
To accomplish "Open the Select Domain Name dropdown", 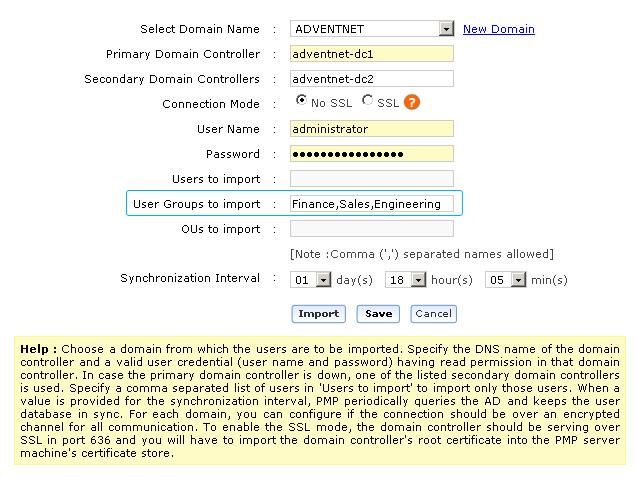I will pos(372,29).
